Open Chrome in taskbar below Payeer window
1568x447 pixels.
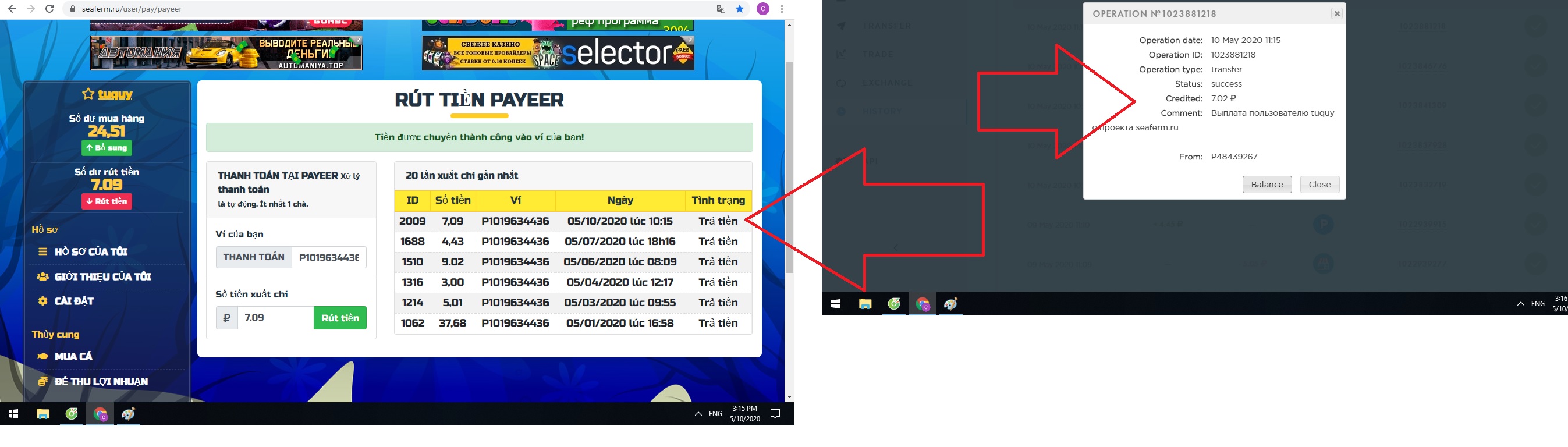coord(923,304)
